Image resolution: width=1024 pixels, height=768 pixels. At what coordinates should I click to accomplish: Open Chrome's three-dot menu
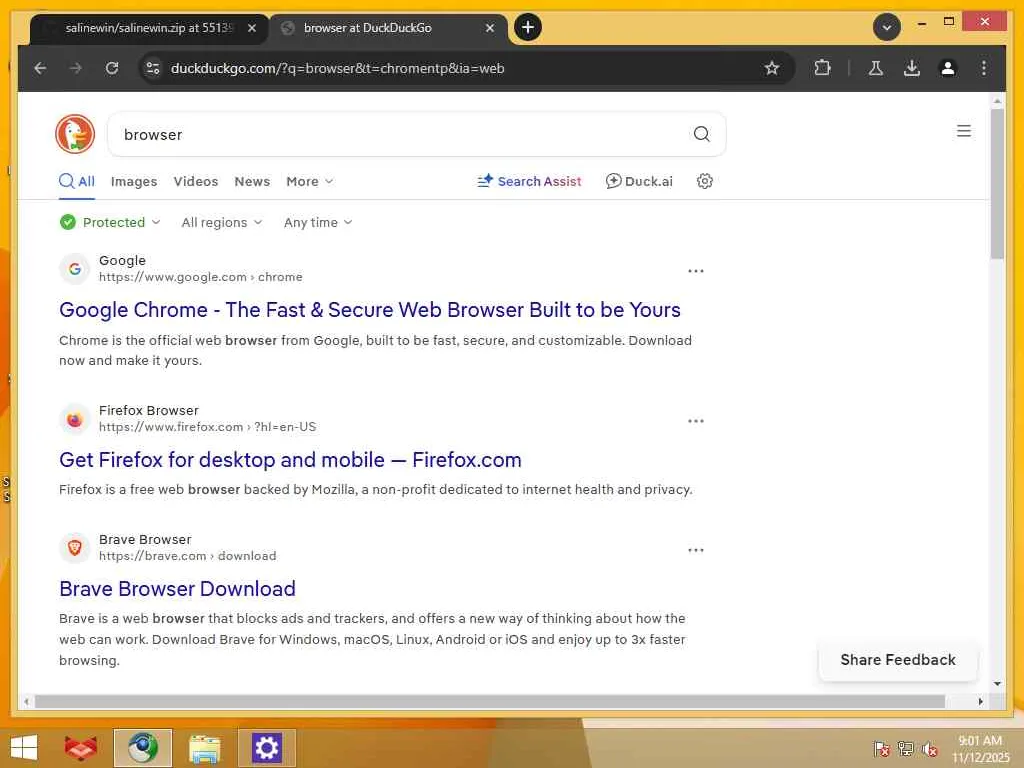(984, 68)
